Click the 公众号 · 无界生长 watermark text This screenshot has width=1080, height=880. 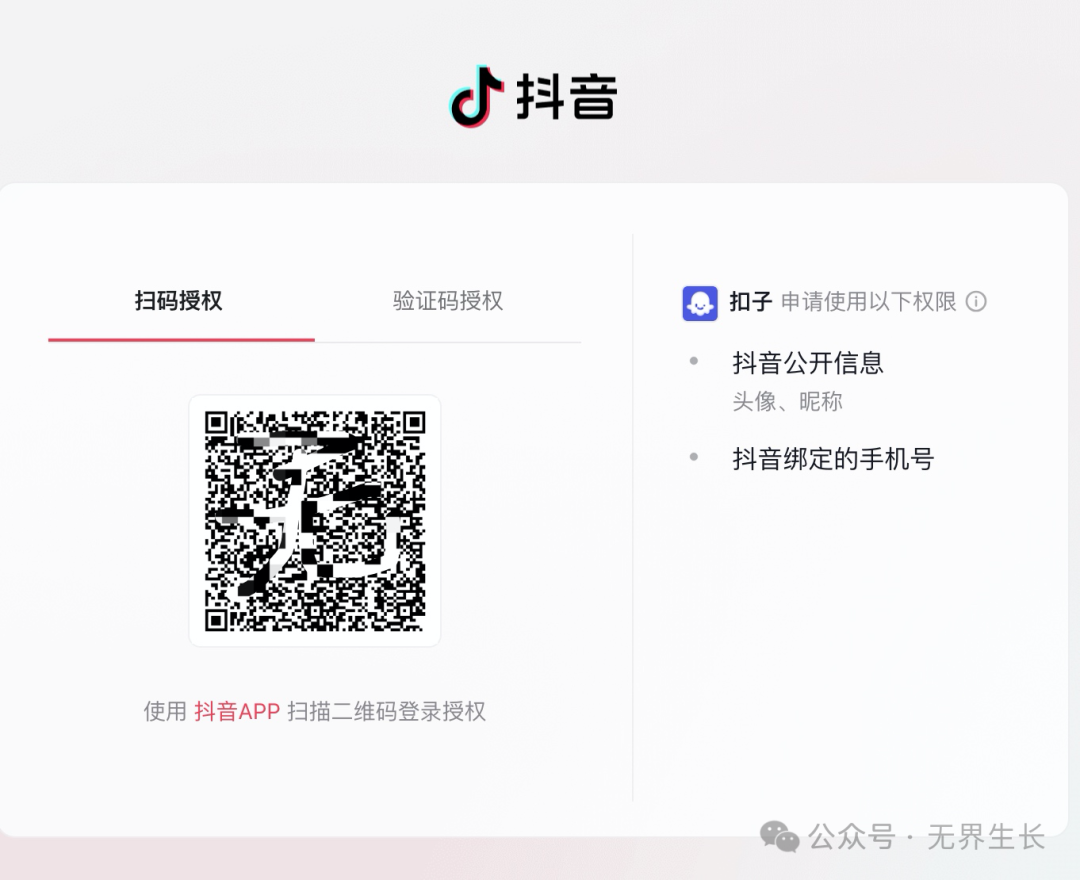(x=926, y=837)
